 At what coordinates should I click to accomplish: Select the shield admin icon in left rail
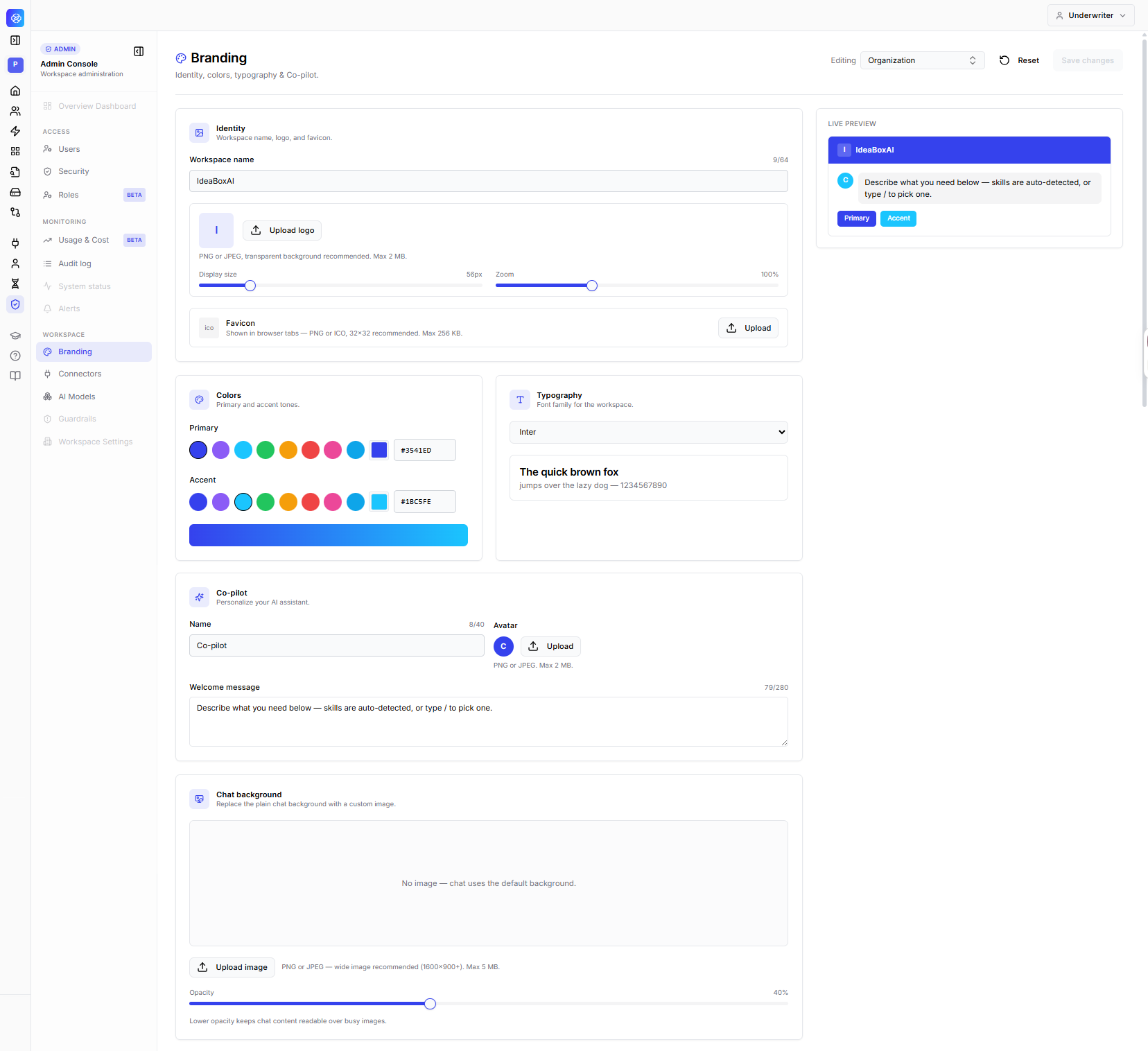point(15,304)
